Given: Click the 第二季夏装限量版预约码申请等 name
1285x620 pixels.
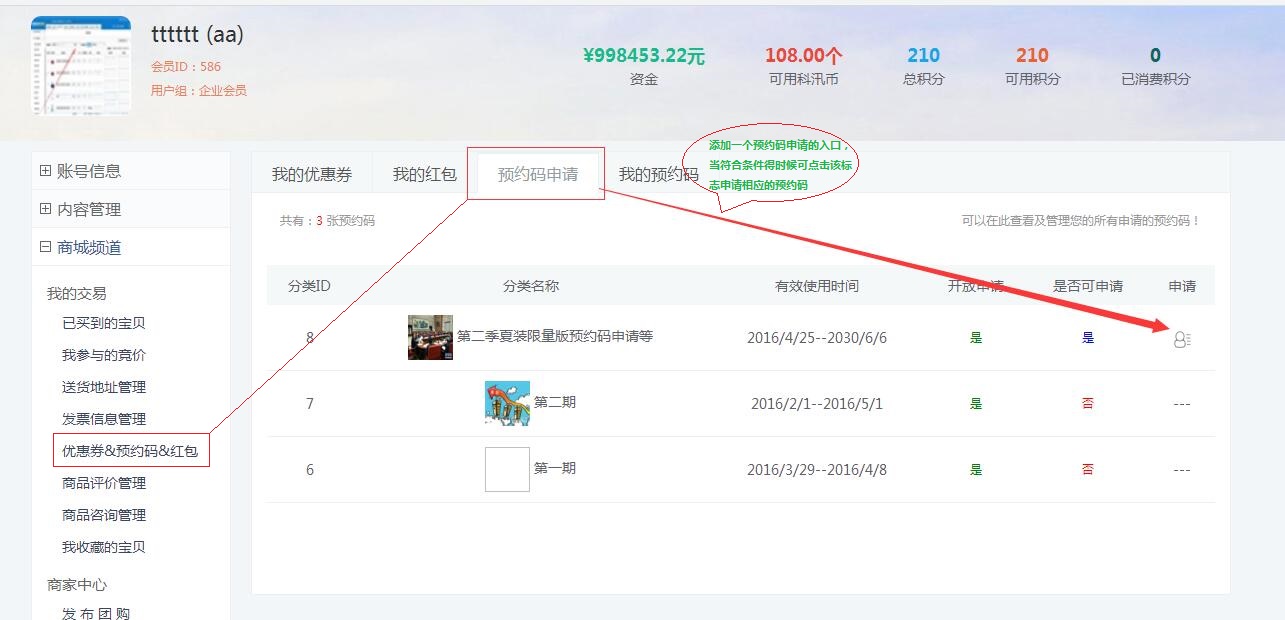Looking at the screenshot, I should (555, 336).
